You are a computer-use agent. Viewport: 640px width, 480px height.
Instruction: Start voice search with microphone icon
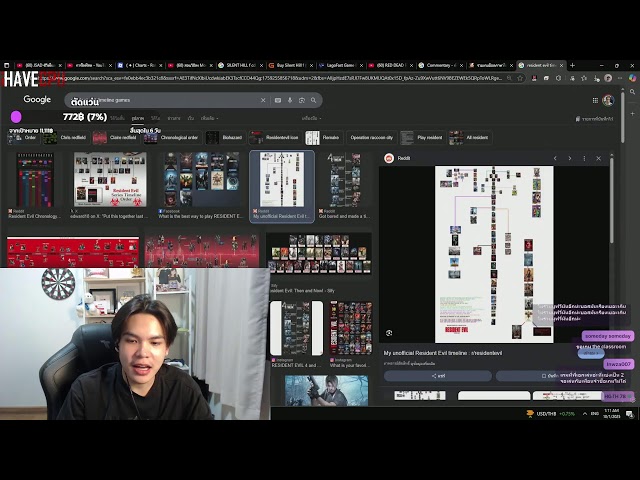(x=290, y=100)
